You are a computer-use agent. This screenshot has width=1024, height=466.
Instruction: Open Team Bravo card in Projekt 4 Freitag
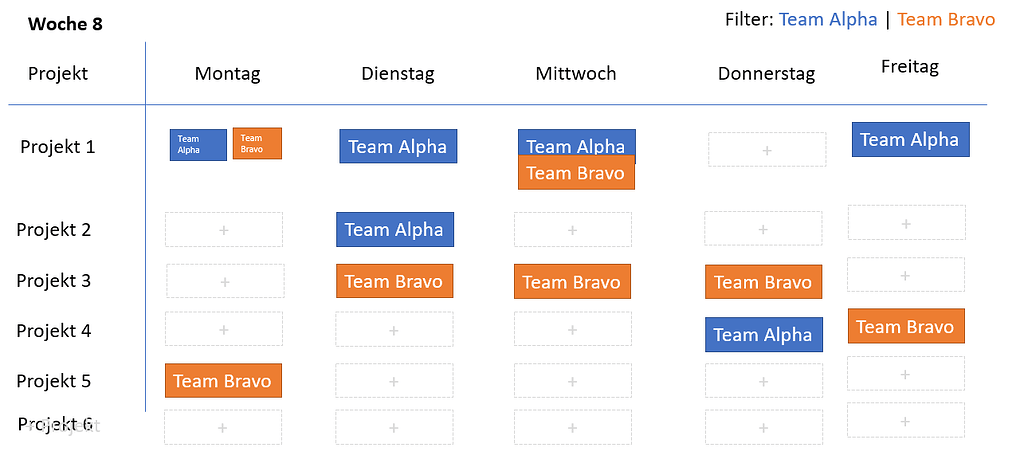(x=906, y=326)
